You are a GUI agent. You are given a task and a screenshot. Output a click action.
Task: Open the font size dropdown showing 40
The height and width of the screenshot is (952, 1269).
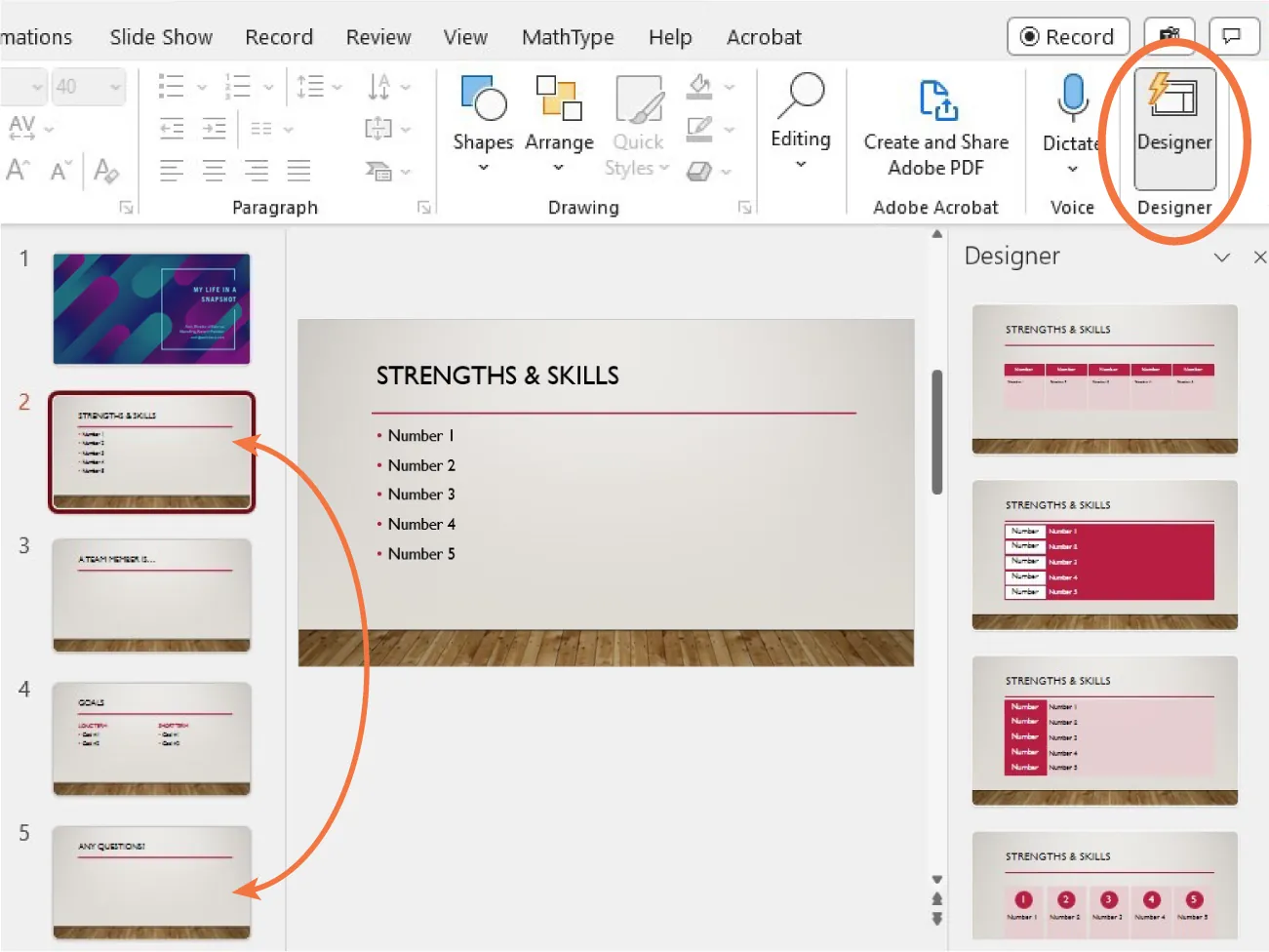[87, 86]
